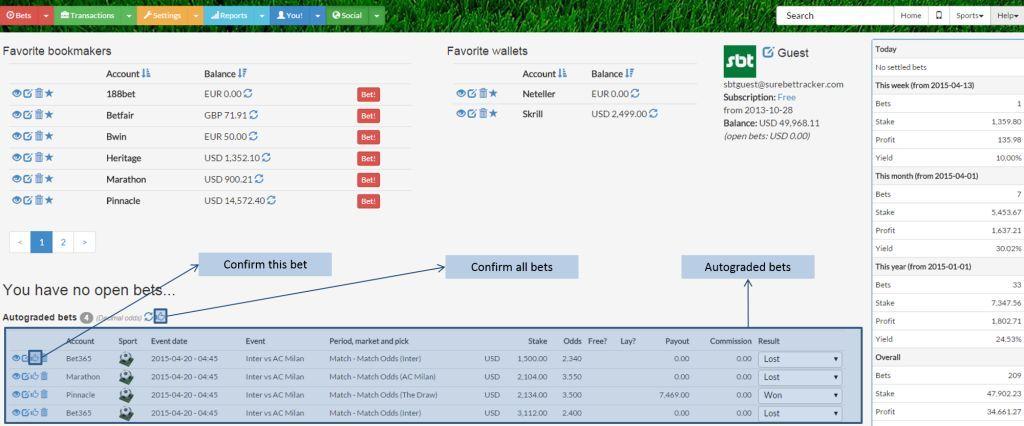Toggle the favorite star for Pinnacle
Viewport: 1024px width, 426px height.
click(x=49, y=200)
